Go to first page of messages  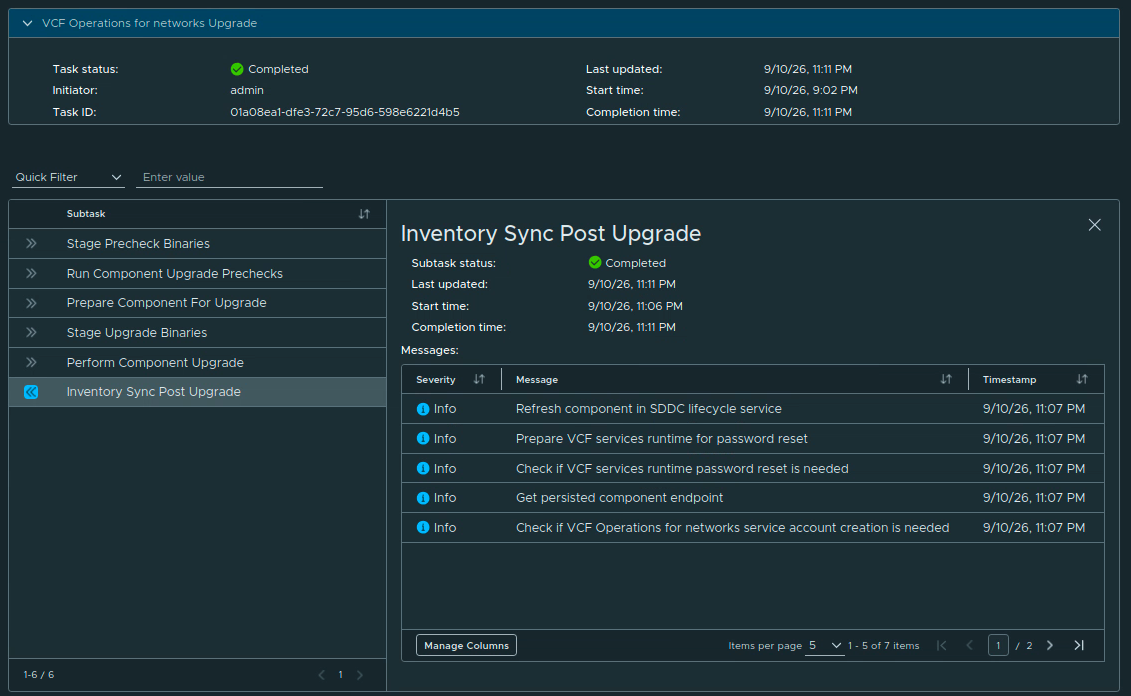[941, 646]
